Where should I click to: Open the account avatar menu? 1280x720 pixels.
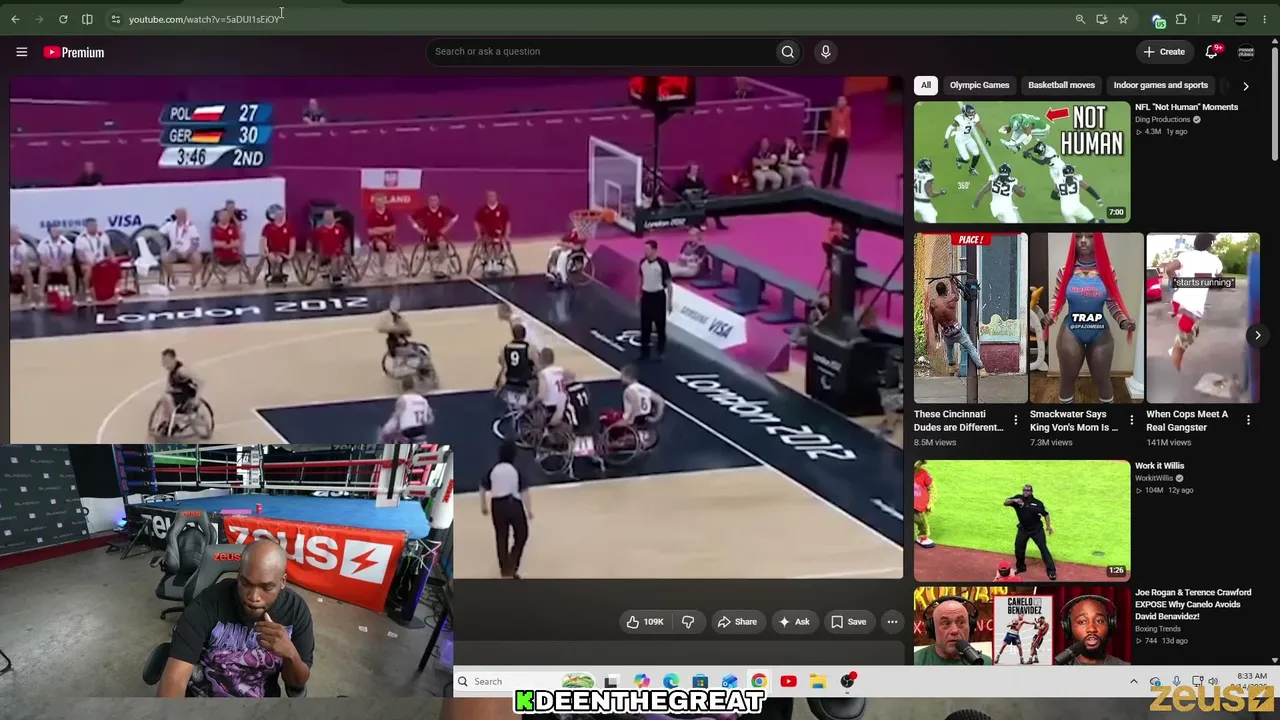[1246, 52]
